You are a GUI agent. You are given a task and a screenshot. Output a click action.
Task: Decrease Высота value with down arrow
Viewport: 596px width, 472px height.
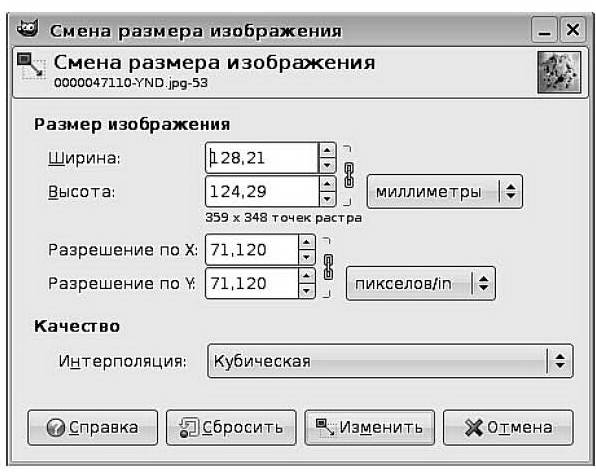(327, 199)
